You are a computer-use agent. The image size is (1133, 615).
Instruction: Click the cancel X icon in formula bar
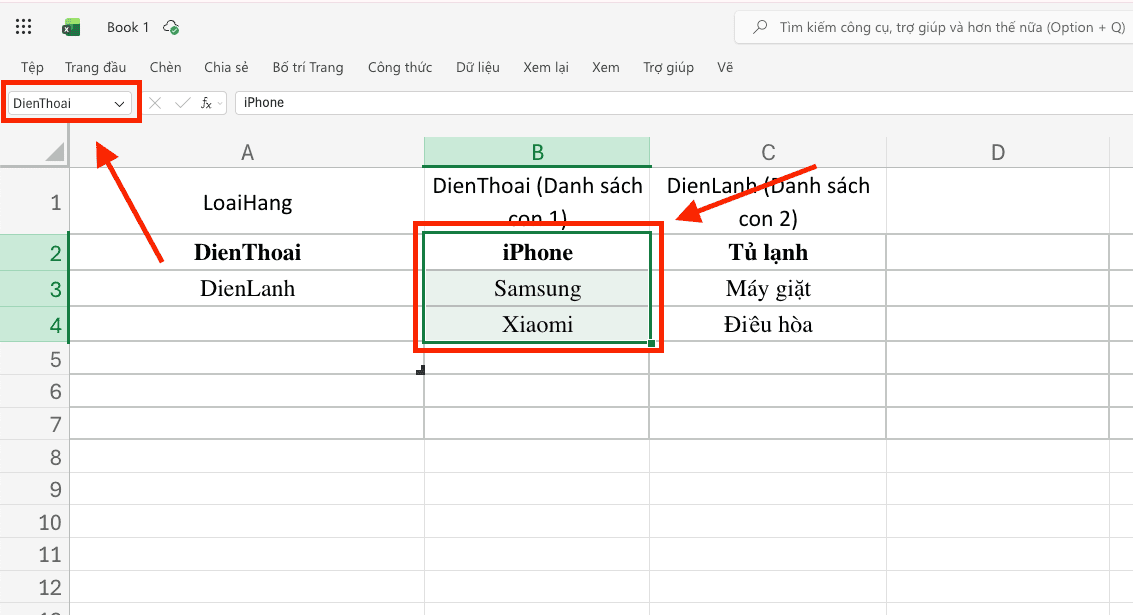click(155, 103)
